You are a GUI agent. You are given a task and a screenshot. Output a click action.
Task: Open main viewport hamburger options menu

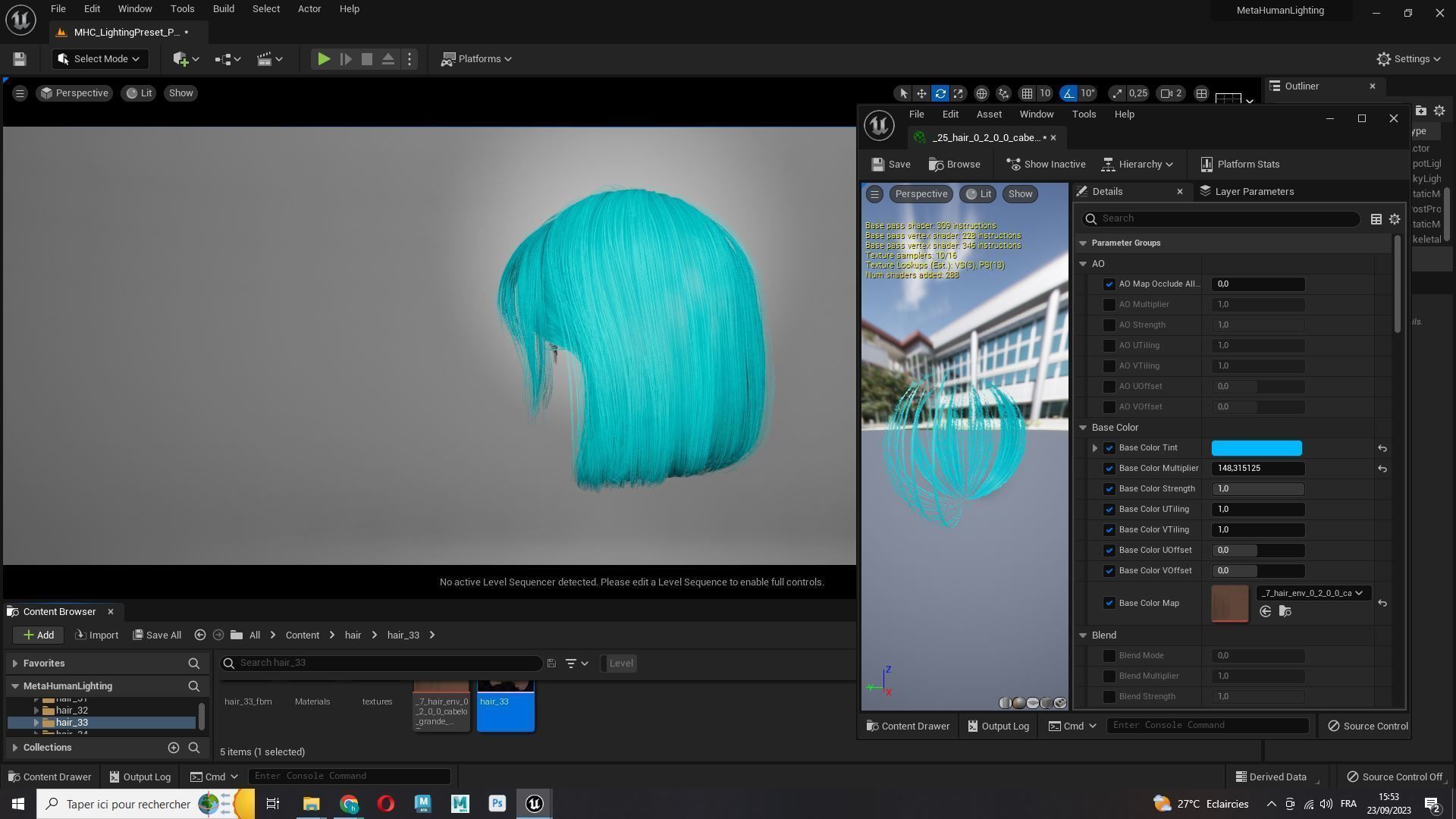20,93
